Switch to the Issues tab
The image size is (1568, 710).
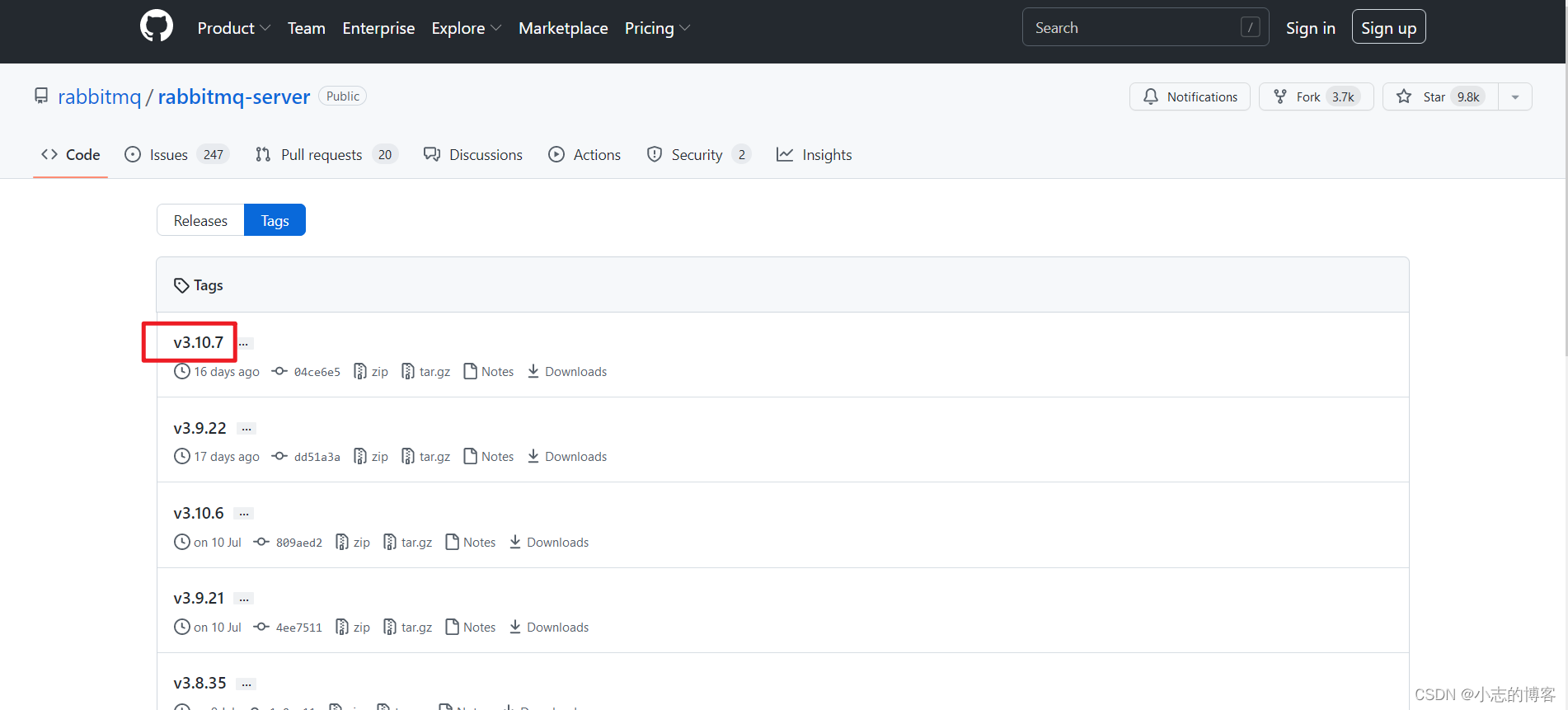176,154
